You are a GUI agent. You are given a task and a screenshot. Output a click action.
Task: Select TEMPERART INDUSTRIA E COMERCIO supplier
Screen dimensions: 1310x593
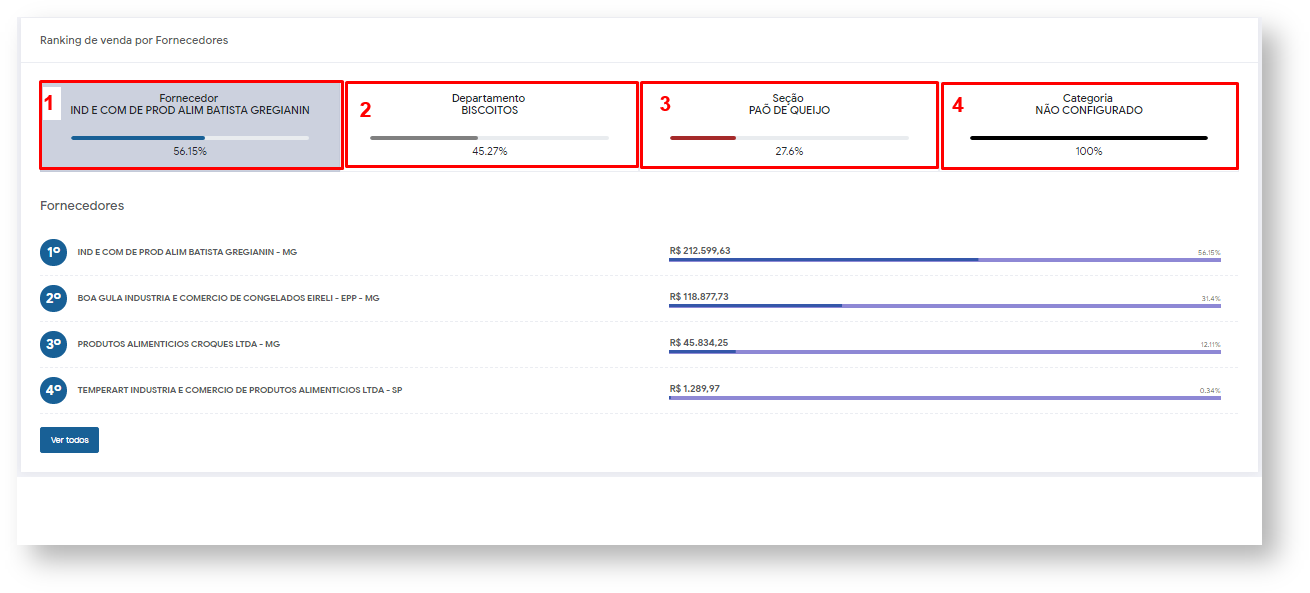pos(239,390)
